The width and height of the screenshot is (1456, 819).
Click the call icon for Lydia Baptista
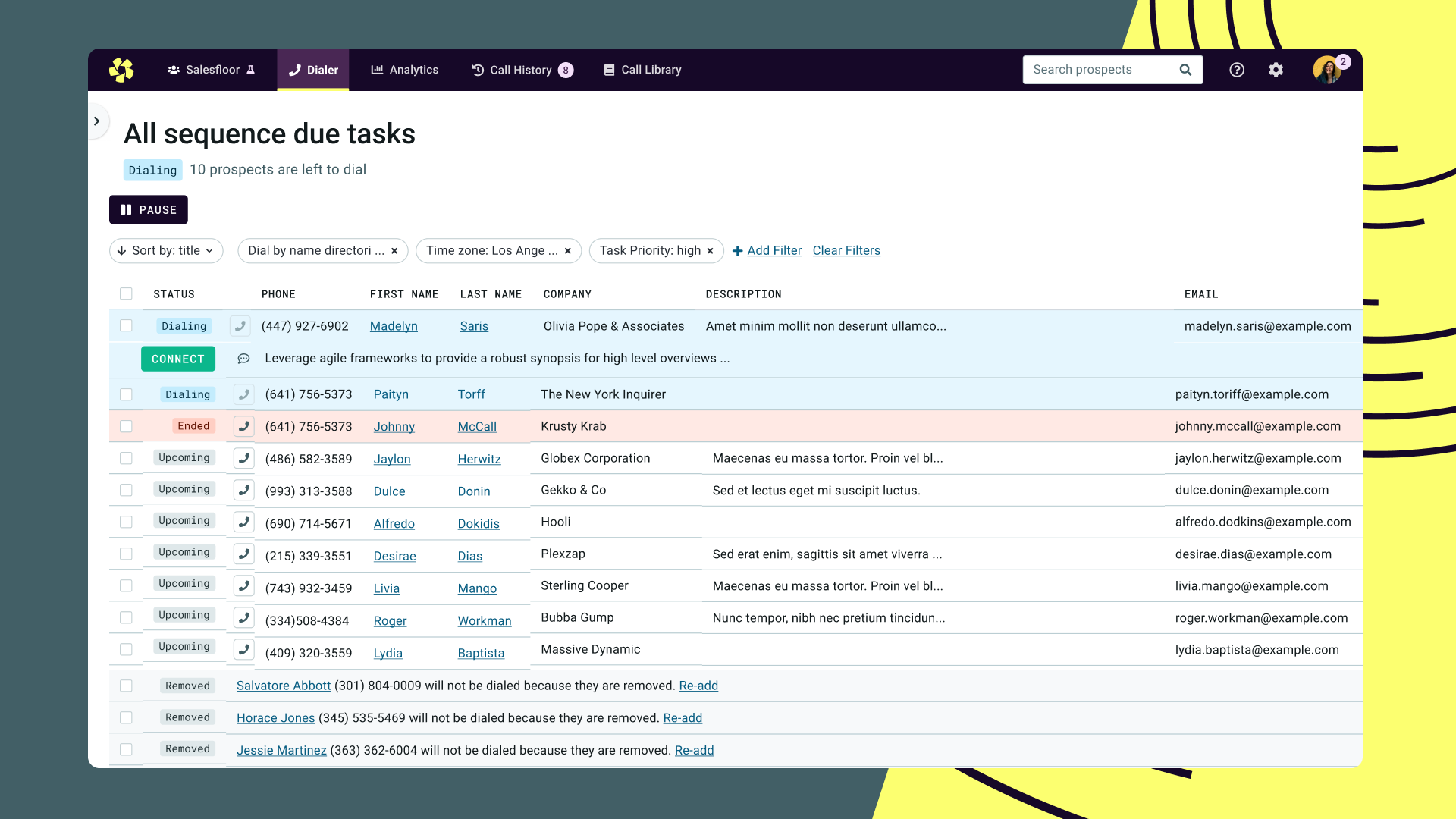(243, 650)
